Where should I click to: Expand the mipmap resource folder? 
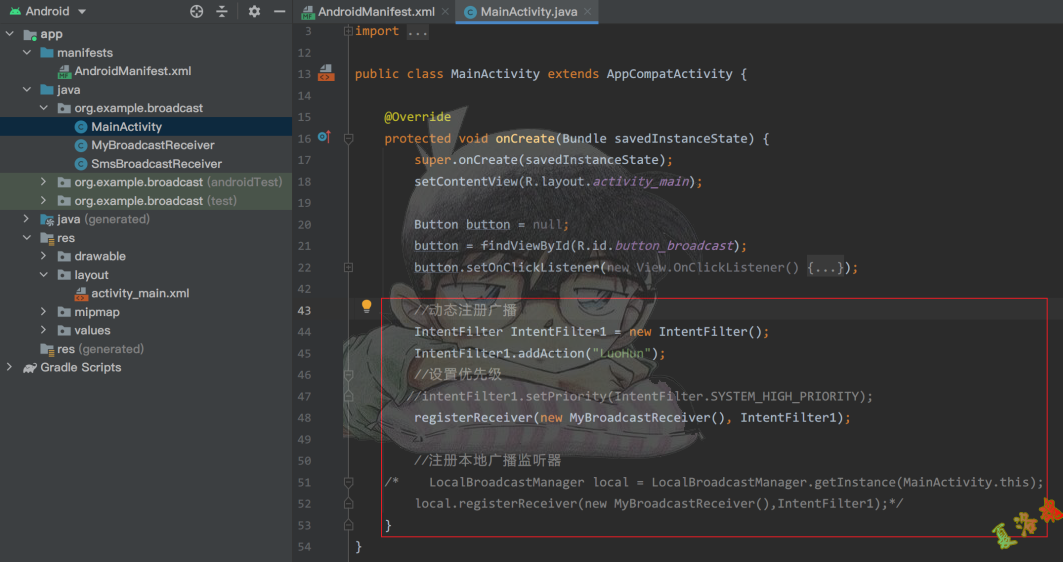click(x=44, y=312)
